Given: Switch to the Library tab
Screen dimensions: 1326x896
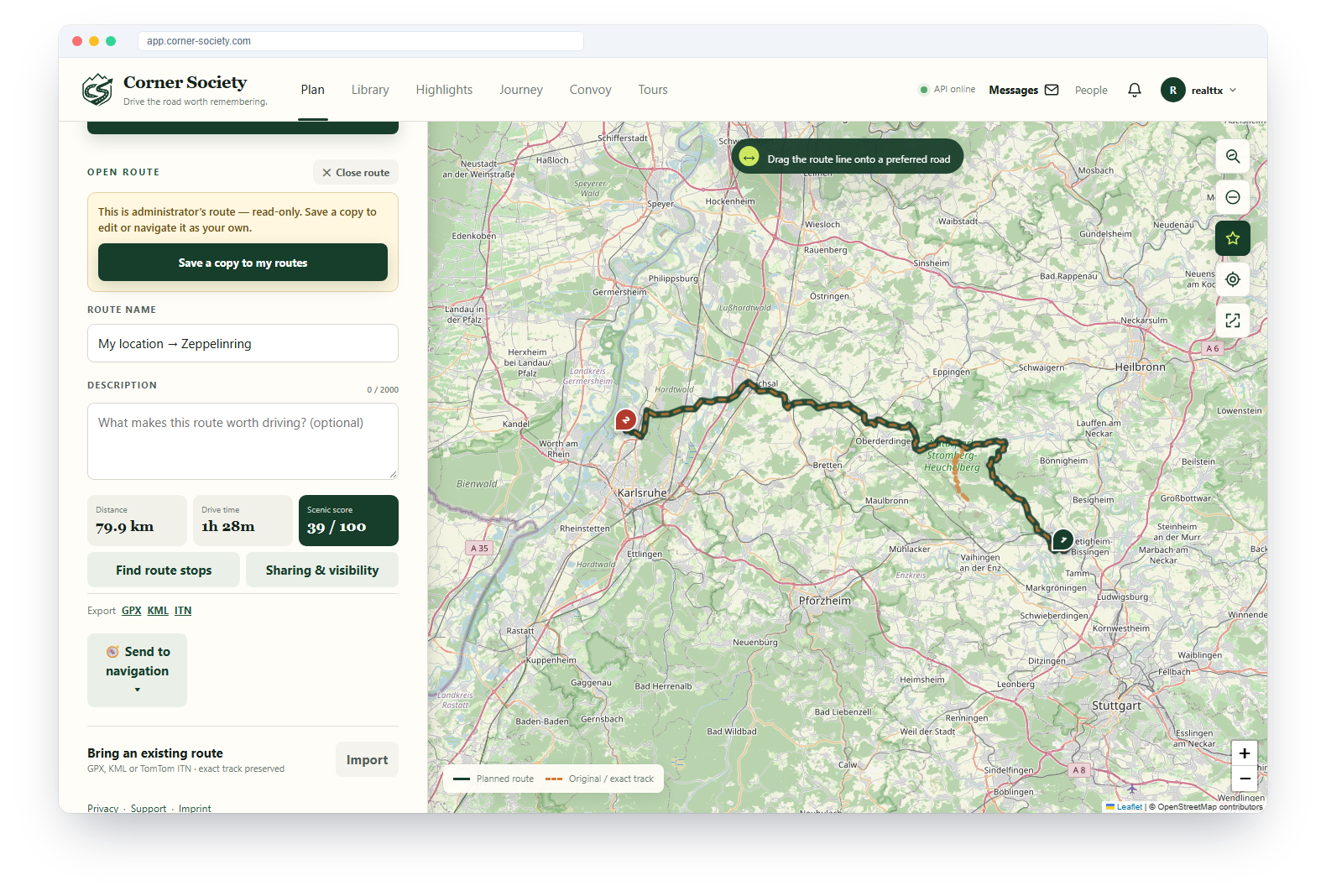Looking at the screenshot, I should (370, 90).
